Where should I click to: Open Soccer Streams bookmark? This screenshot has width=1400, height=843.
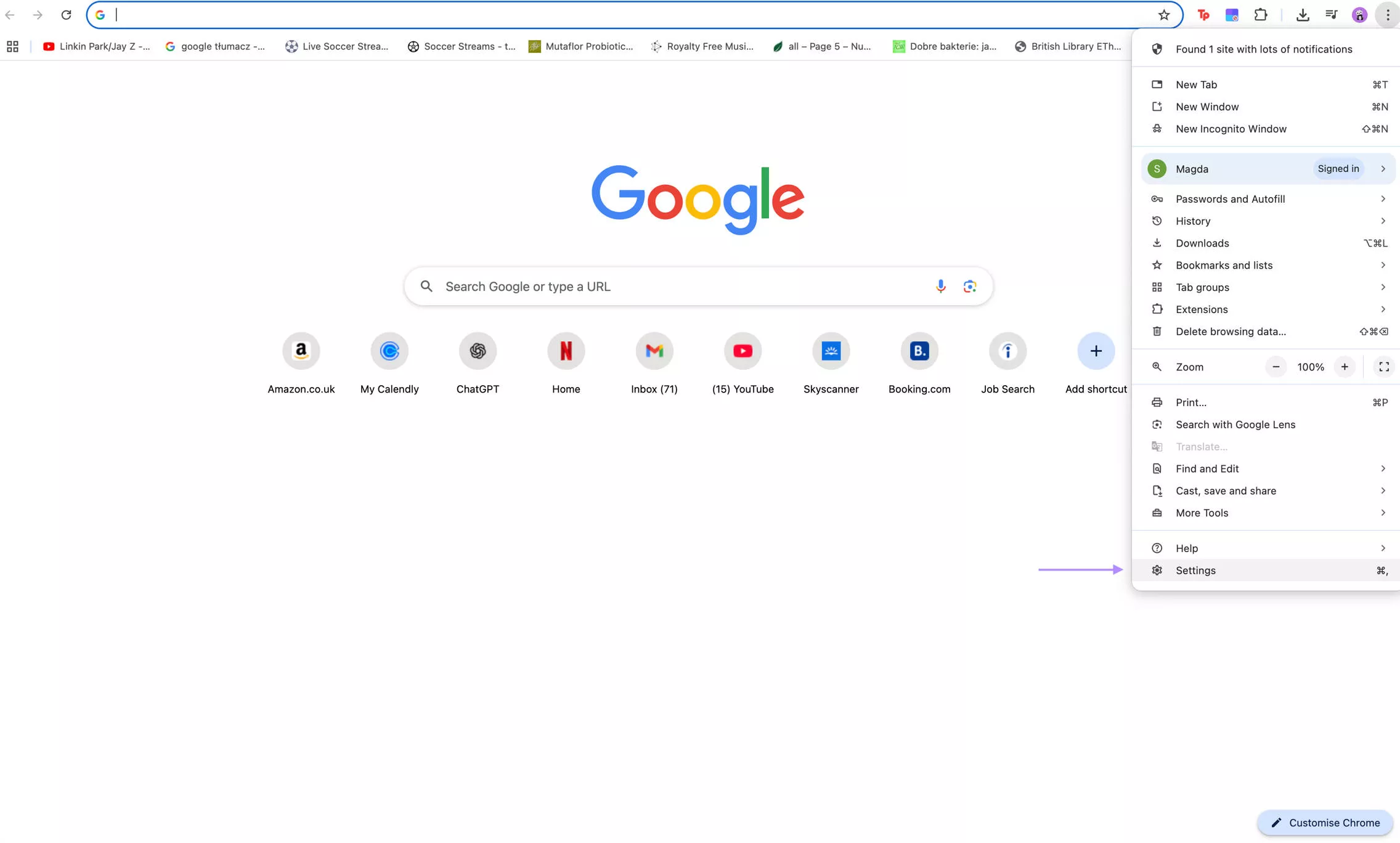pos(461,46)
